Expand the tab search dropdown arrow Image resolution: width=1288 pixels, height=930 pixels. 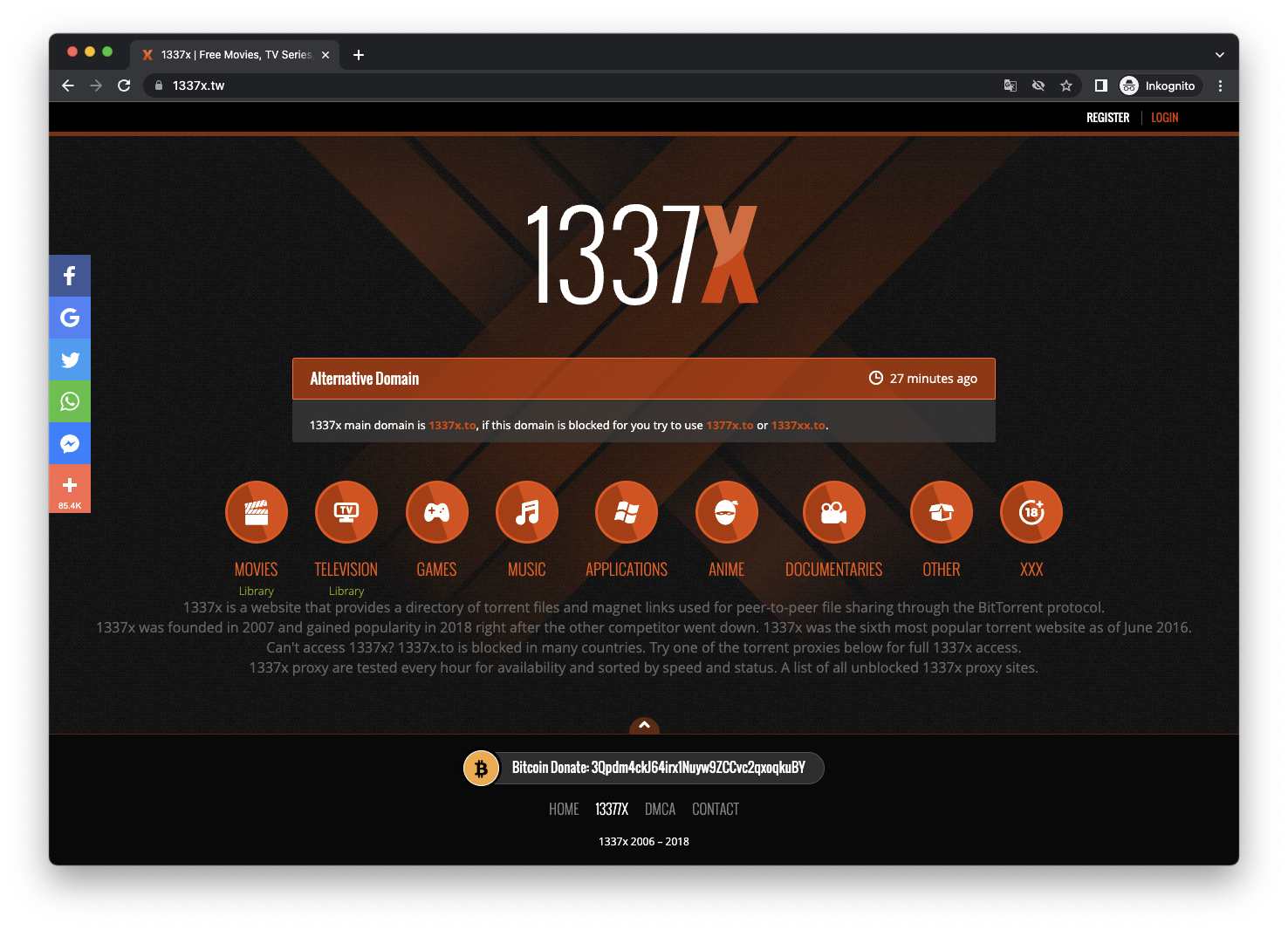pos(1220,54)
